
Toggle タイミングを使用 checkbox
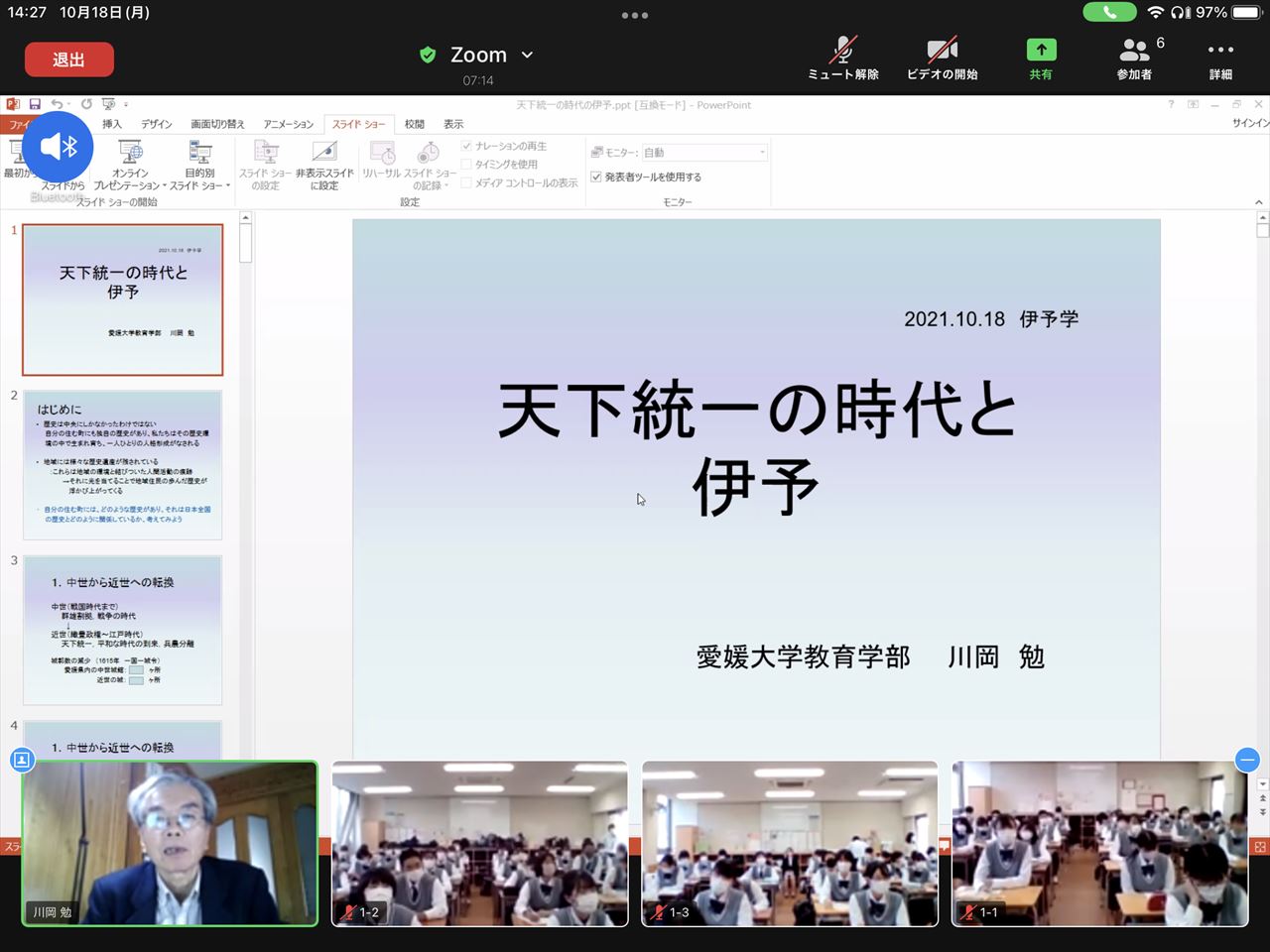point(466,165)
